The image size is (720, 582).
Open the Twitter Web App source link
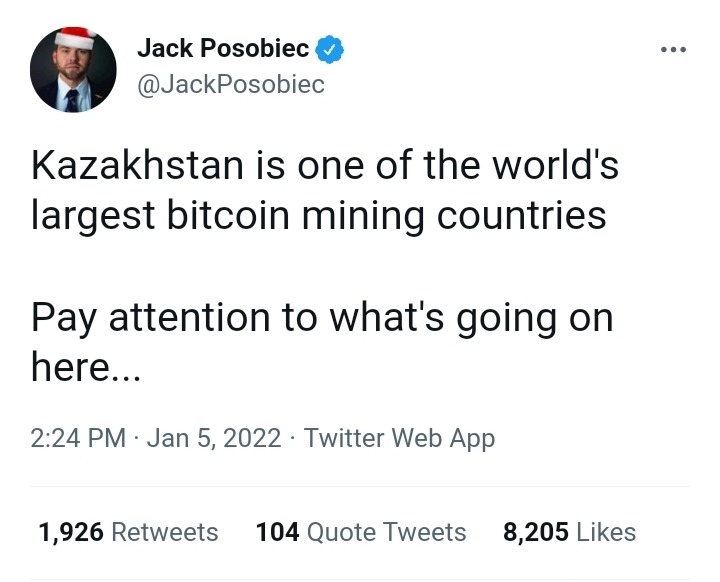tap(399, 438)
